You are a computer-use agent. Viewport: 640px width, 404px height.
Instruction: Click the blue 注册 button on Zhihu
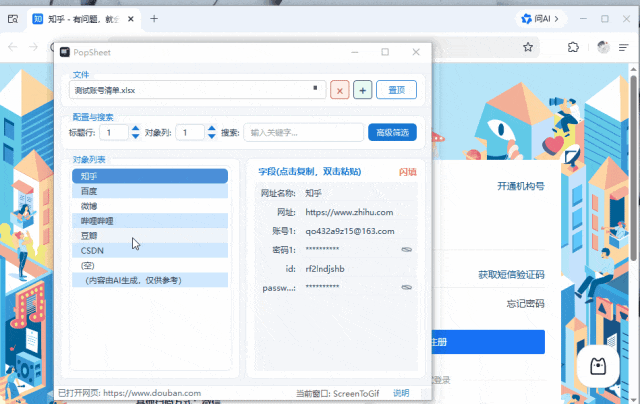click(x=488, y=342)
